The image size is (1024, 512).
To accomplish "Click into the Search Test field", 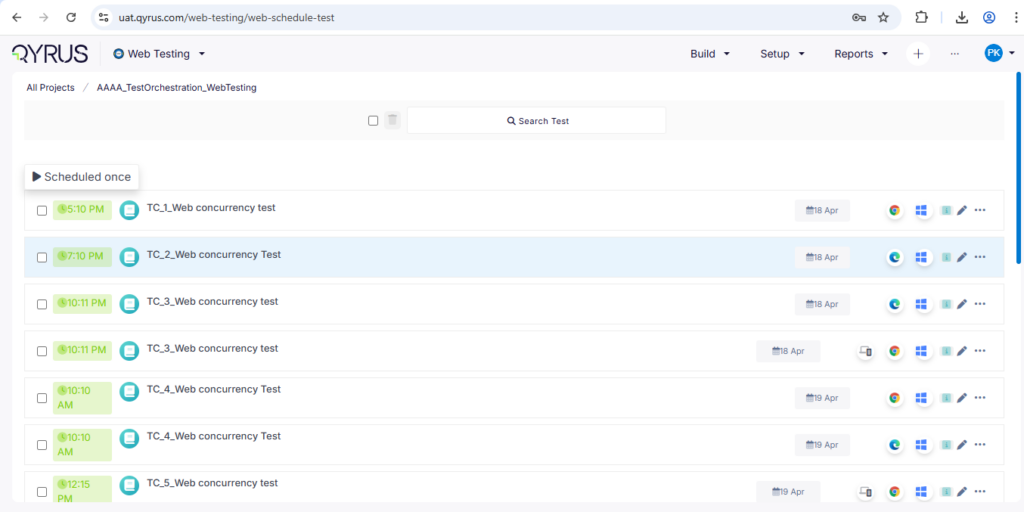I will coord(537,121).
